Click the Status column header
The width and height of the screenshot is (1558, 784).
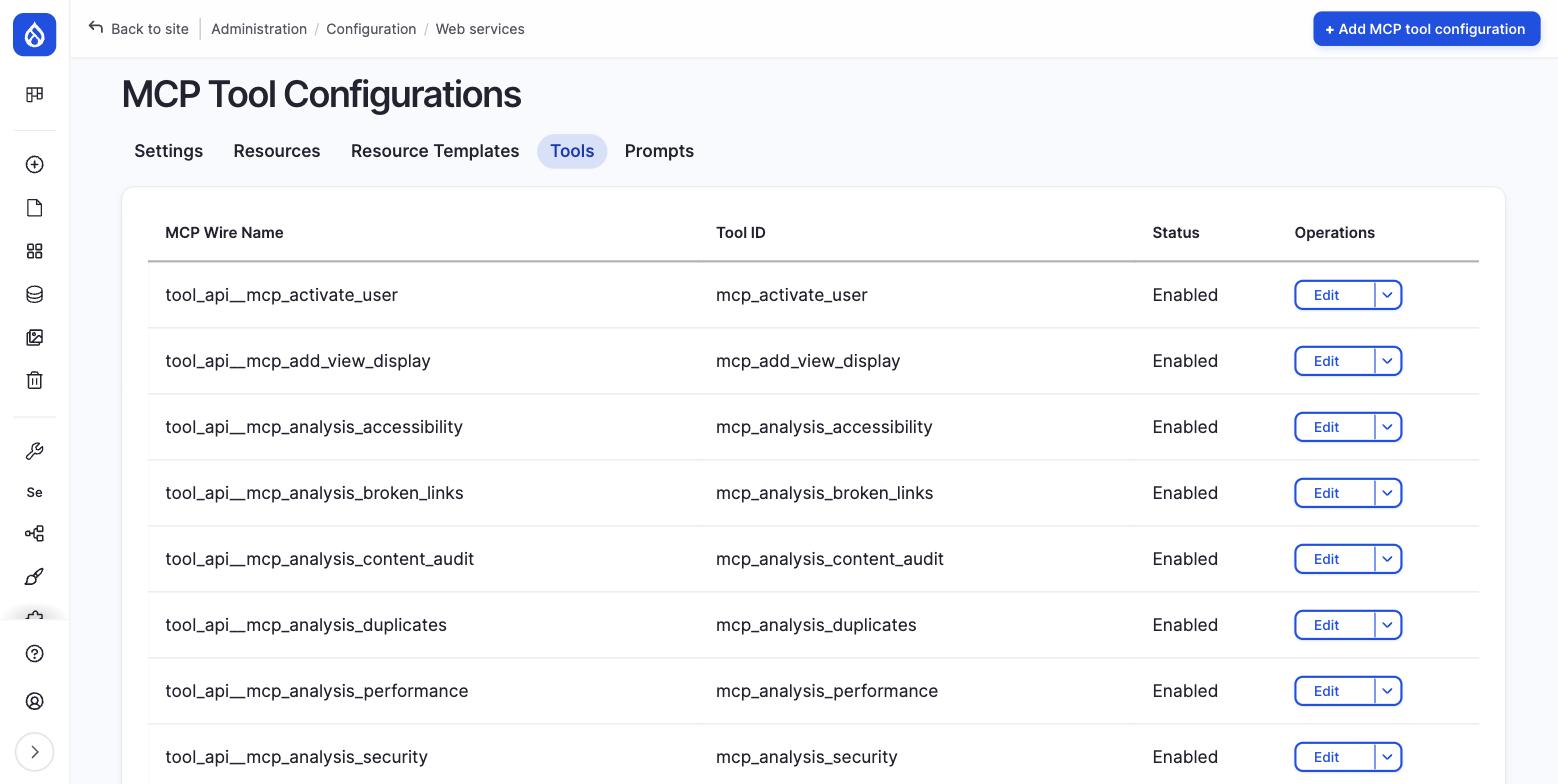coord(1176,233)
